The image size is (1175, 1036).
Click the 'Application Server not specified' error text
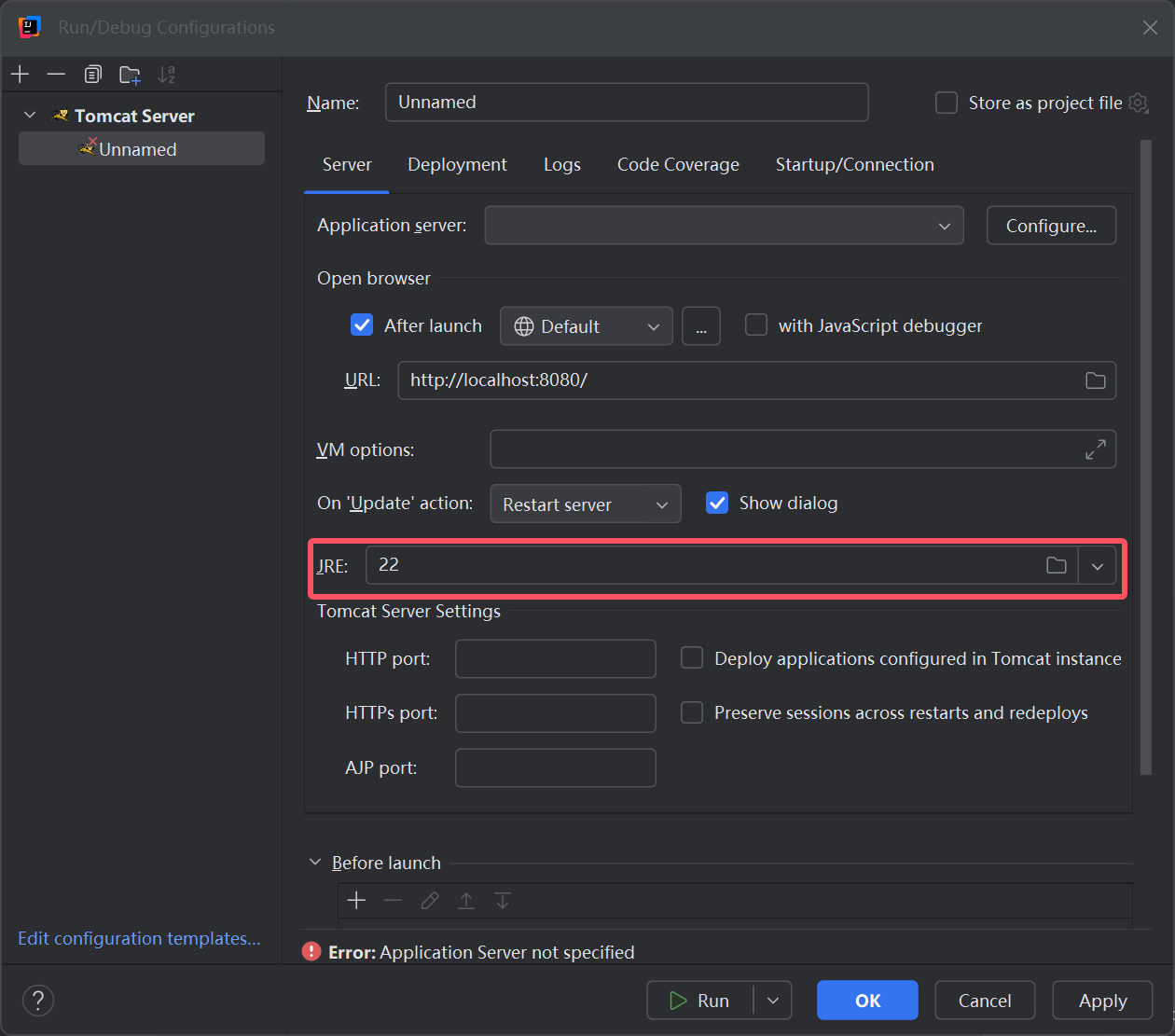point(507,952)
